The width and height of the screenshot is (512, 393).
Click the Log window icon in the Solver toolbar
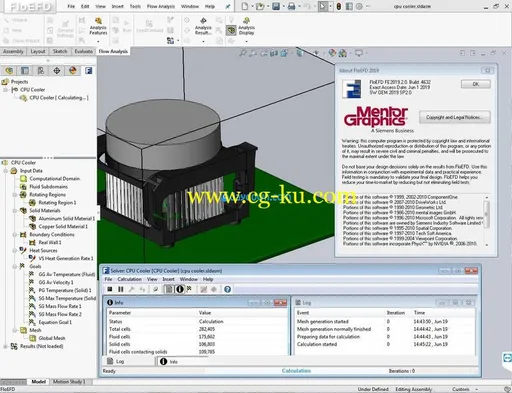[x=169, y=289]
